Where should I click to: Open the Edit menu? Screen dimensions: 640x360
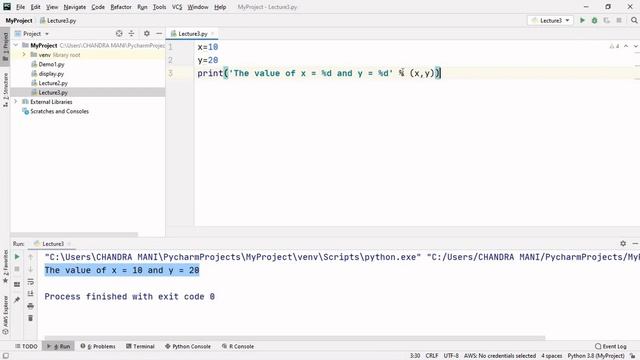coord(36,7)
